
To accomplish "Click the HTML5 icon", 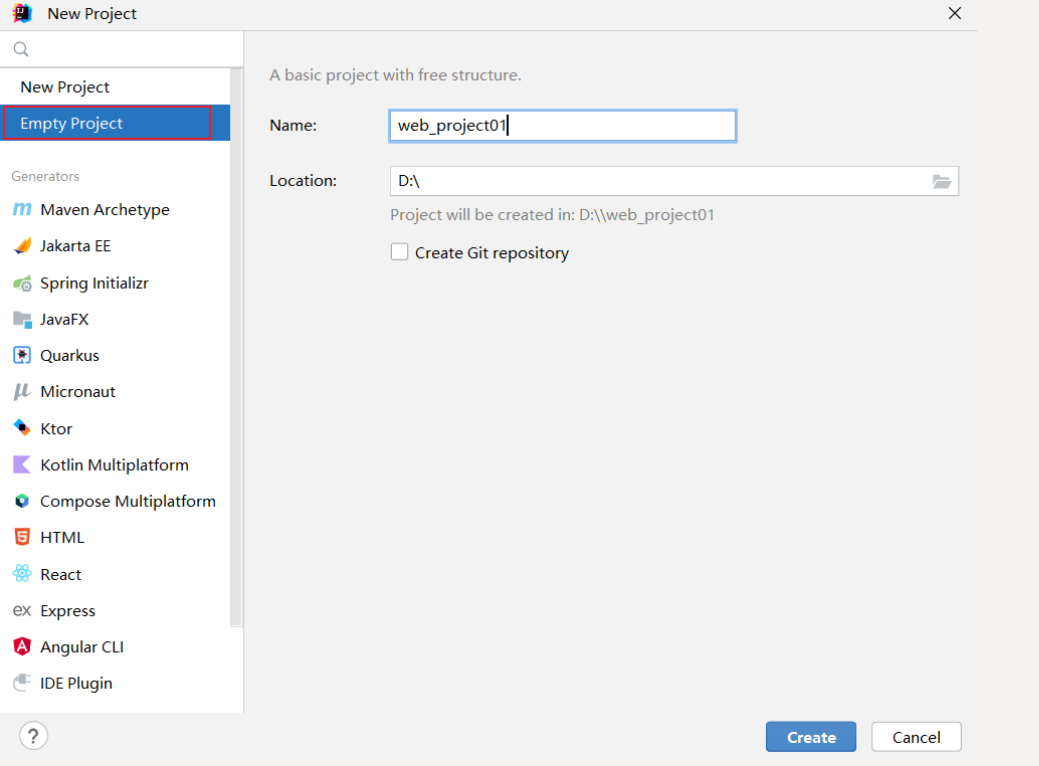I will (21, 537).
